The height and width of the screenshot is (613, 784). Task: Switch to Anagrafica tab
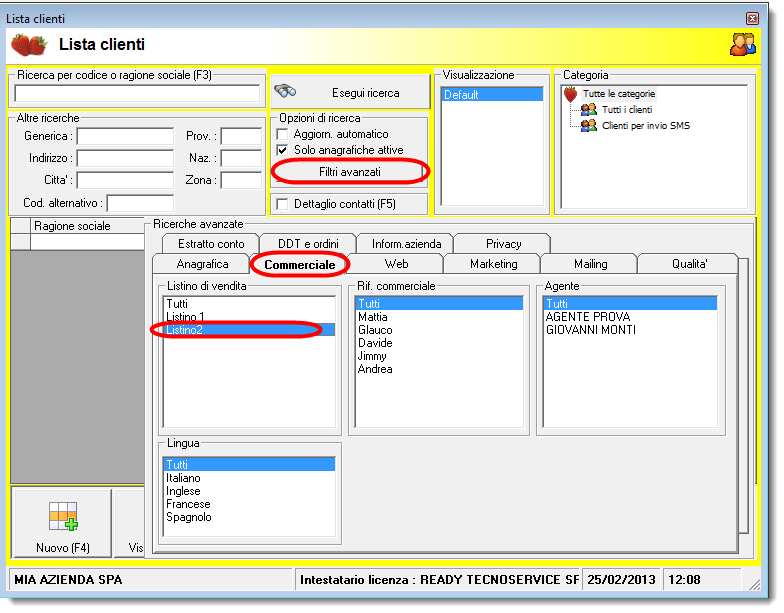pyautogui.click(x=202, y=264)
